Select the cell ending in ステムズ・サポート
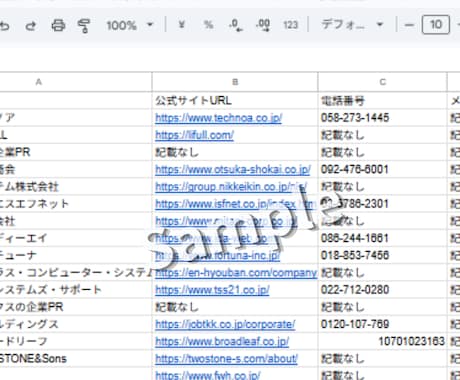 (76, 290)
